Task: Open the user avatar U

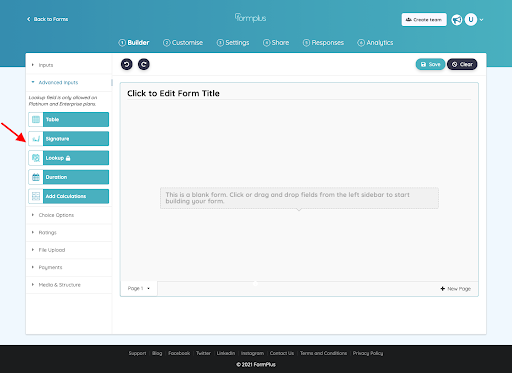Action: pos(471,20)
